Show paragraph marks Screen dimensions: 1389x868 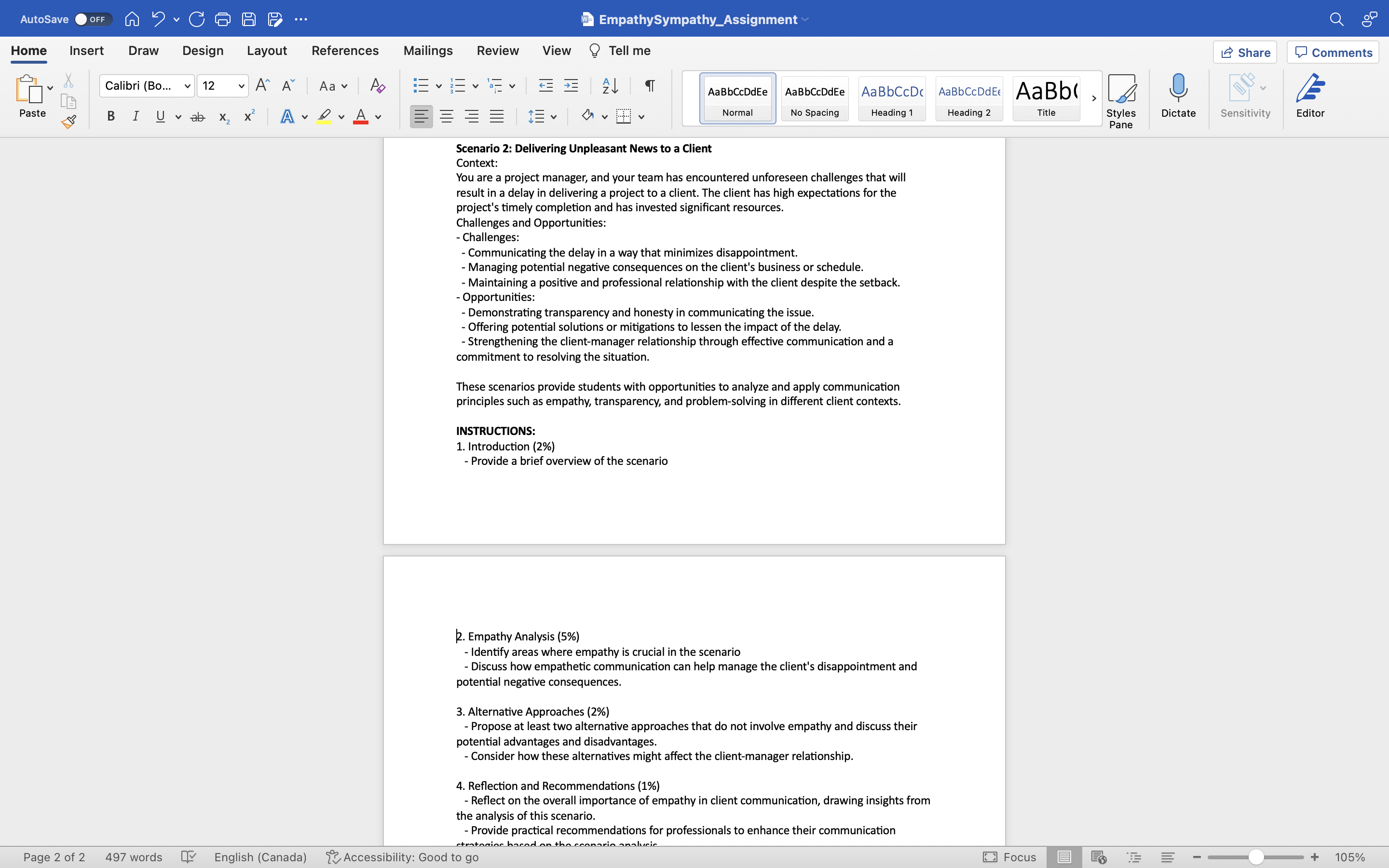tap(649, 85)
